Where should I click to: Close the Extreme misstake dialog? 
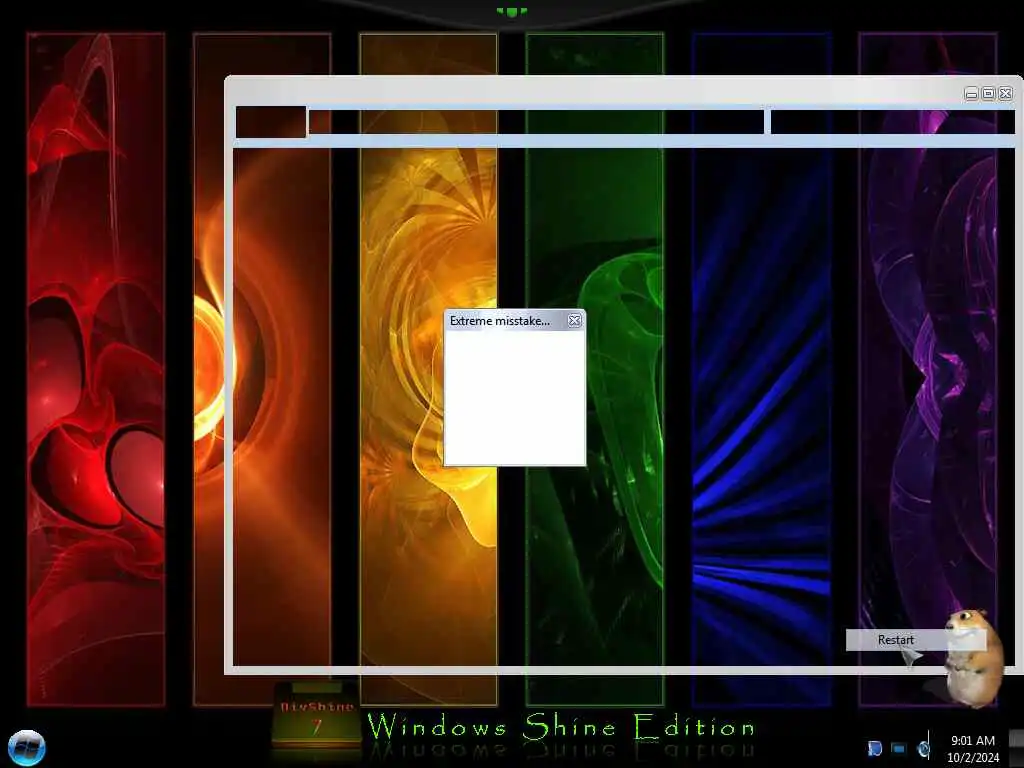click(x=574, y=321)
